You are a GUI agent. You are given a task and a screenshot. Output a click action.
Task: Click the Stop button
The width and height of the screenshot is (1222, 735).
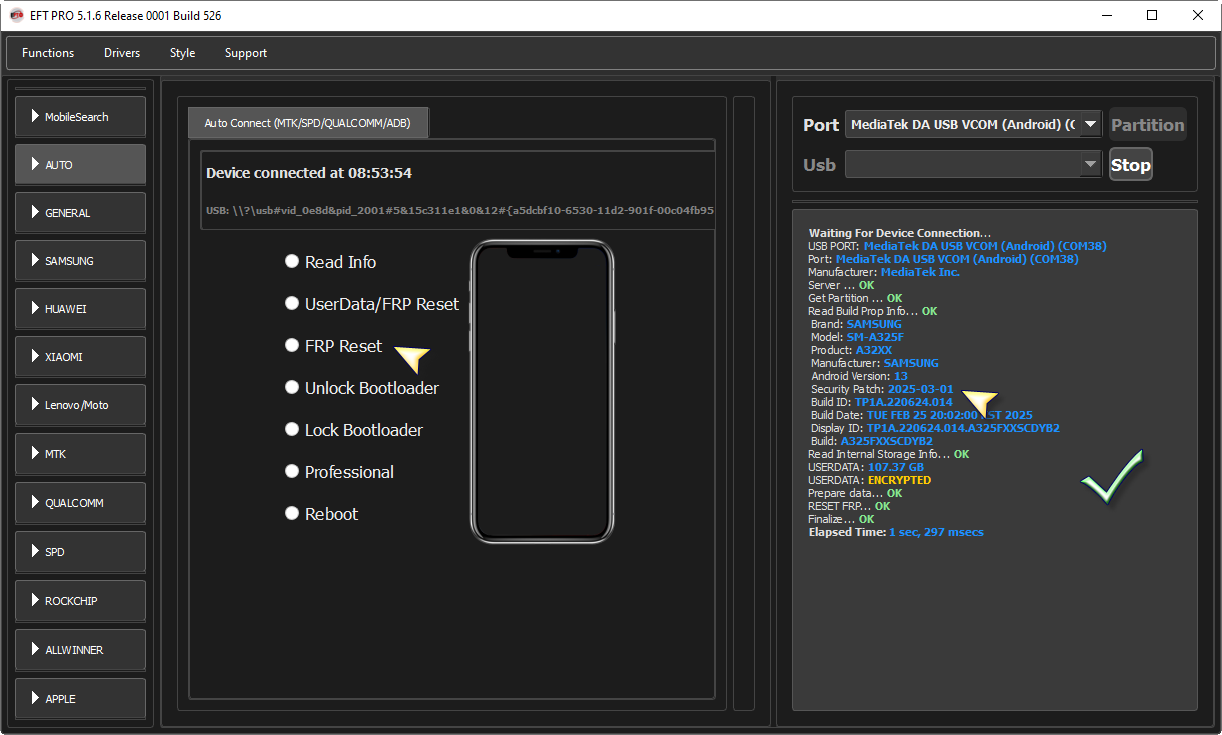click(x=1131, y=165)
